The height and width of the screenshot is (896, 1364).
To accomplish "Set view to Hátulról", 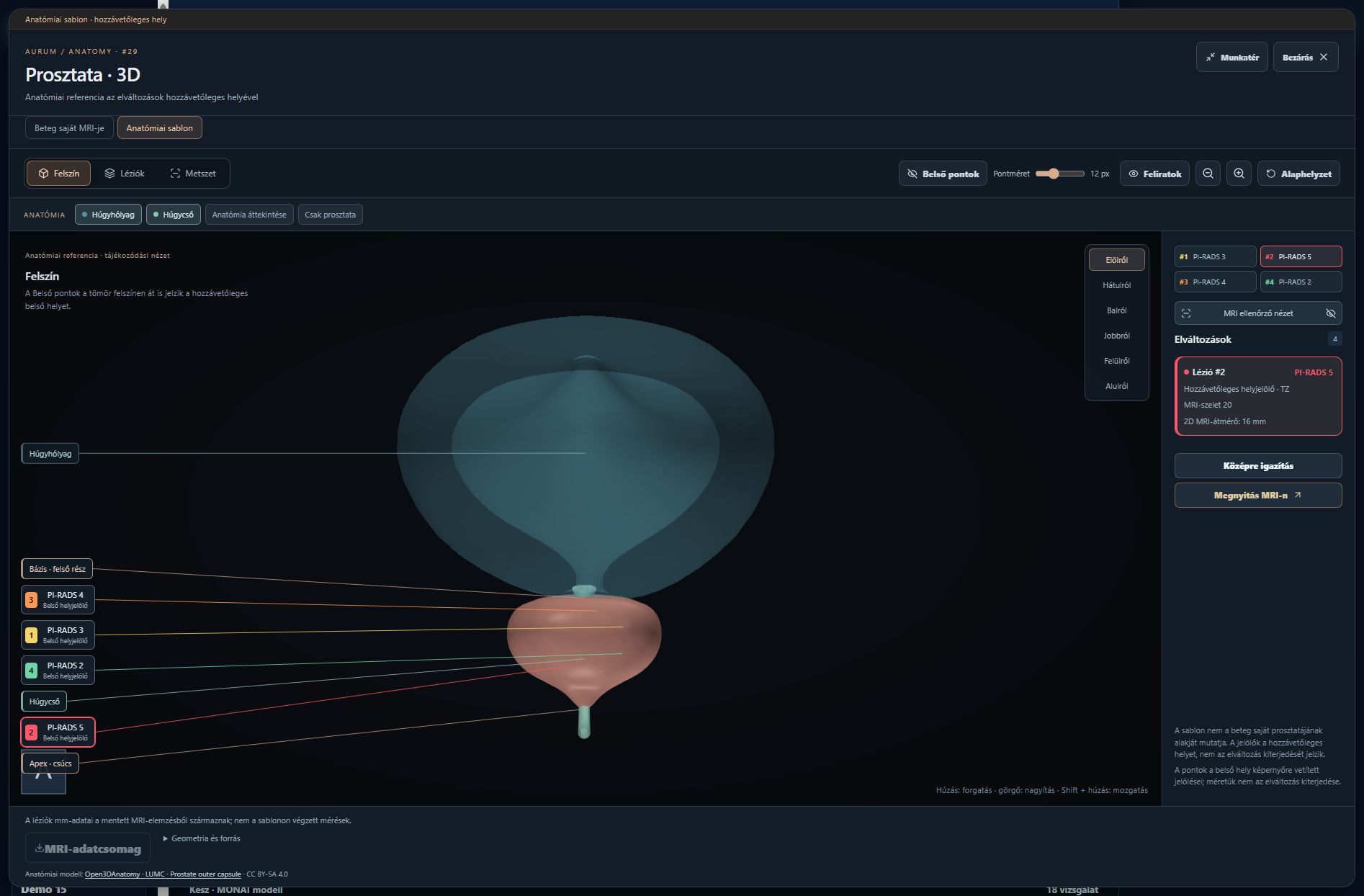I will click(1116, 285).
